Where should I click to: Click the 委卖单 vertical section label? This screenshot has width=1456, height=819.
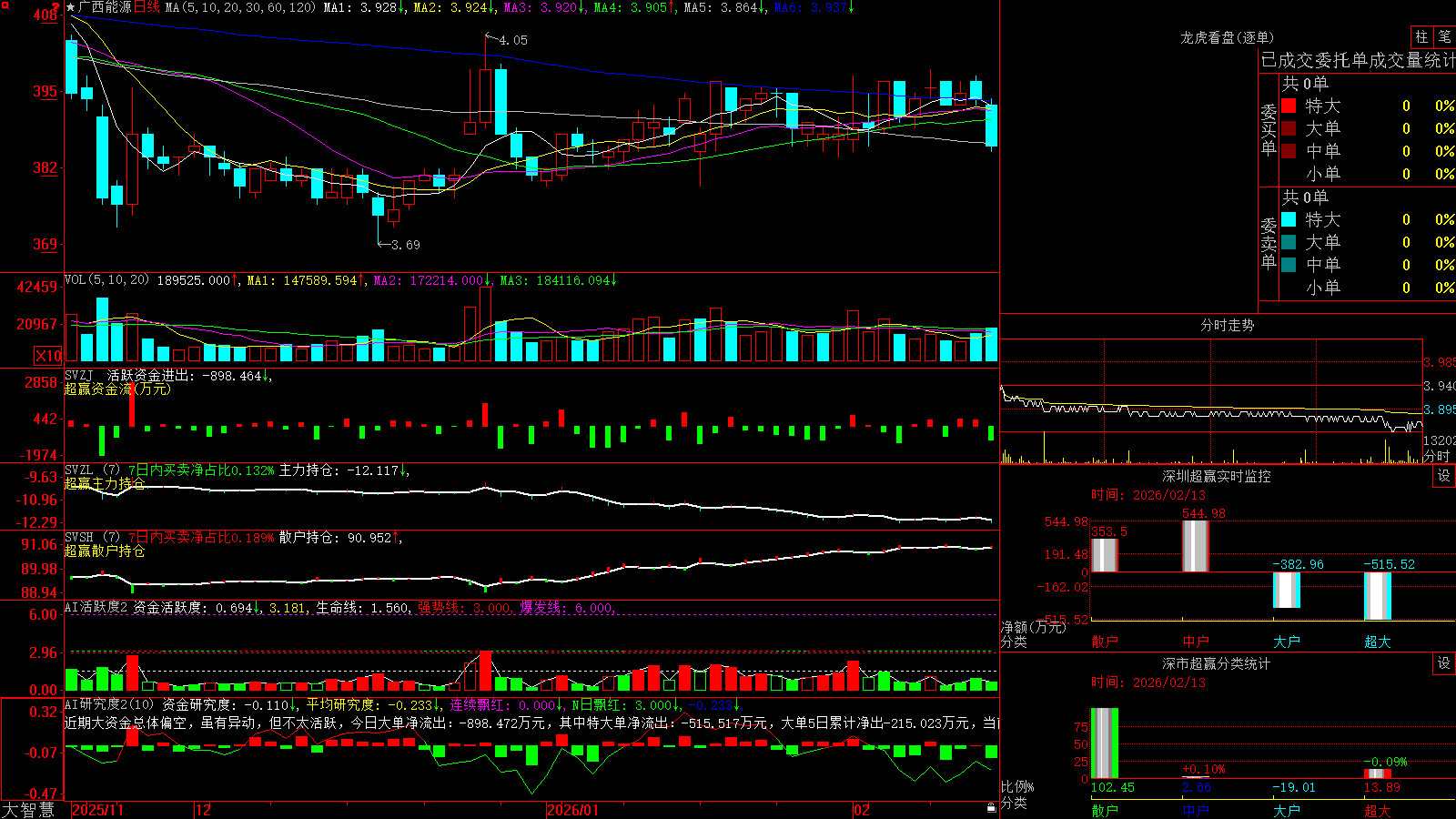(1269, 244)
